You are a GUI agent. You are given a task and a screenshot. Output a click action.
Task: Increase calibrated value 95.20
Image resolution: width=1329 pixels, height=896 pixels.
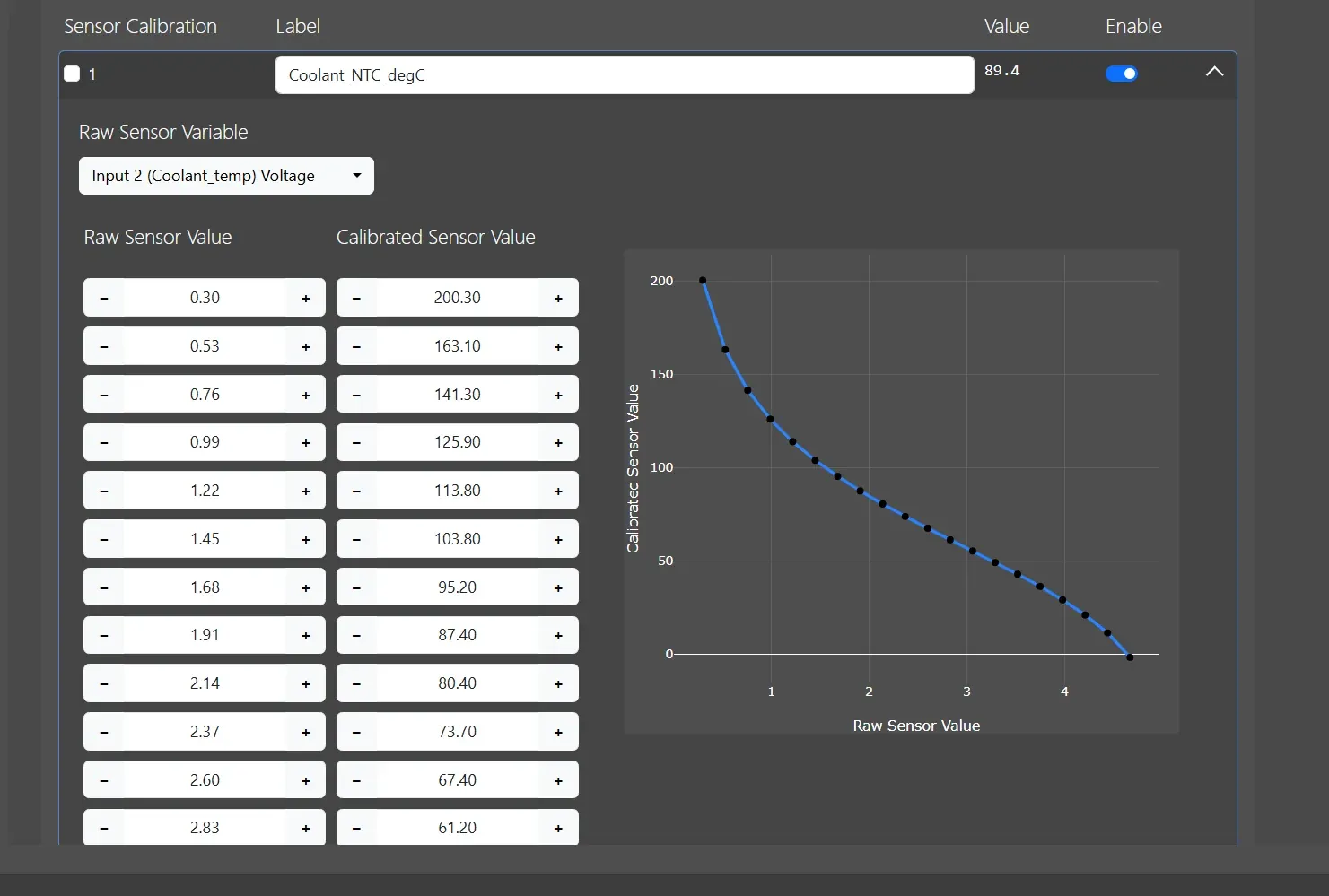[x=558, y=587]
